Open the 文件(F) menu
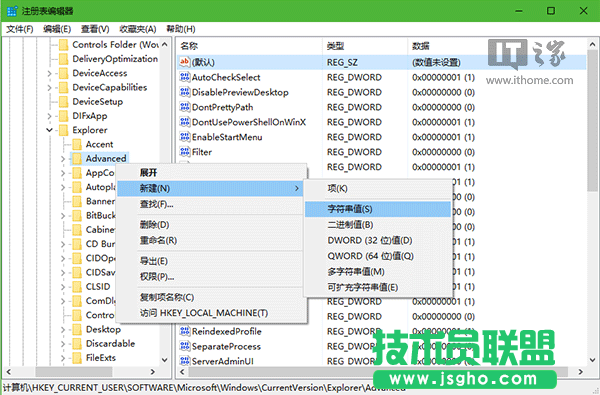The height and width of the screenshot is (395, 600). click(x=20, y=29)
